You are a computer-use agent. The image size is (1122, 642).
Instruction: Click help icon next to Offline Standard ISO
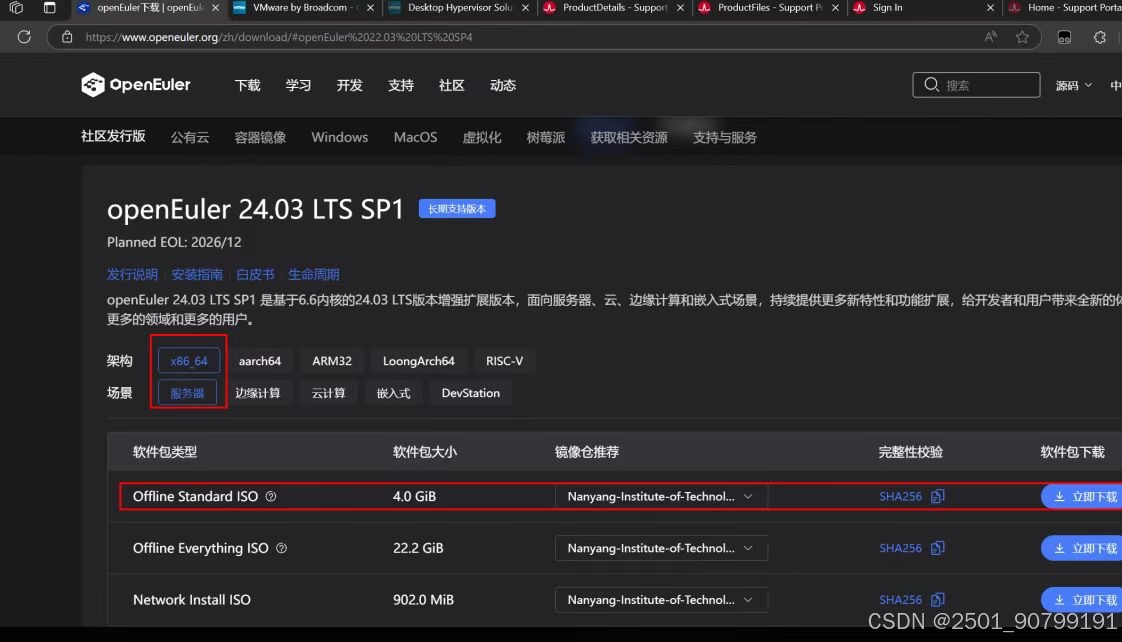click(270, 496)
